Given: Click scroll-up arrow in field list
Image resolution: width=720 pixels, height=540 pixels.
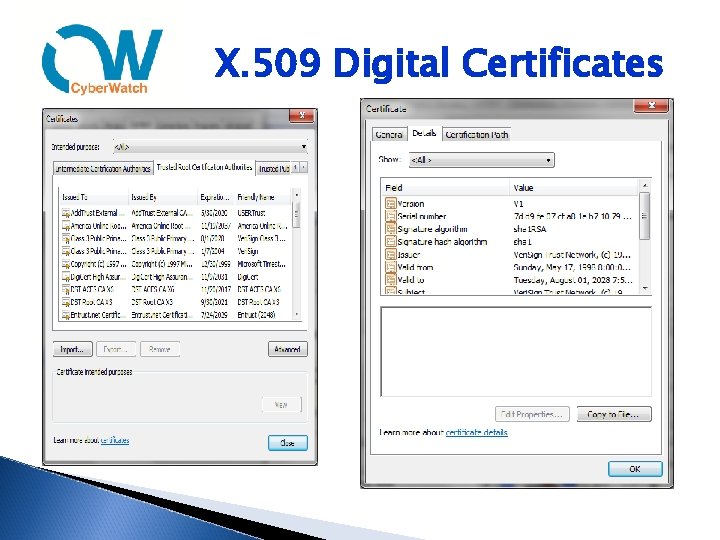Looking at the screenshot, I should click(644, 185).
